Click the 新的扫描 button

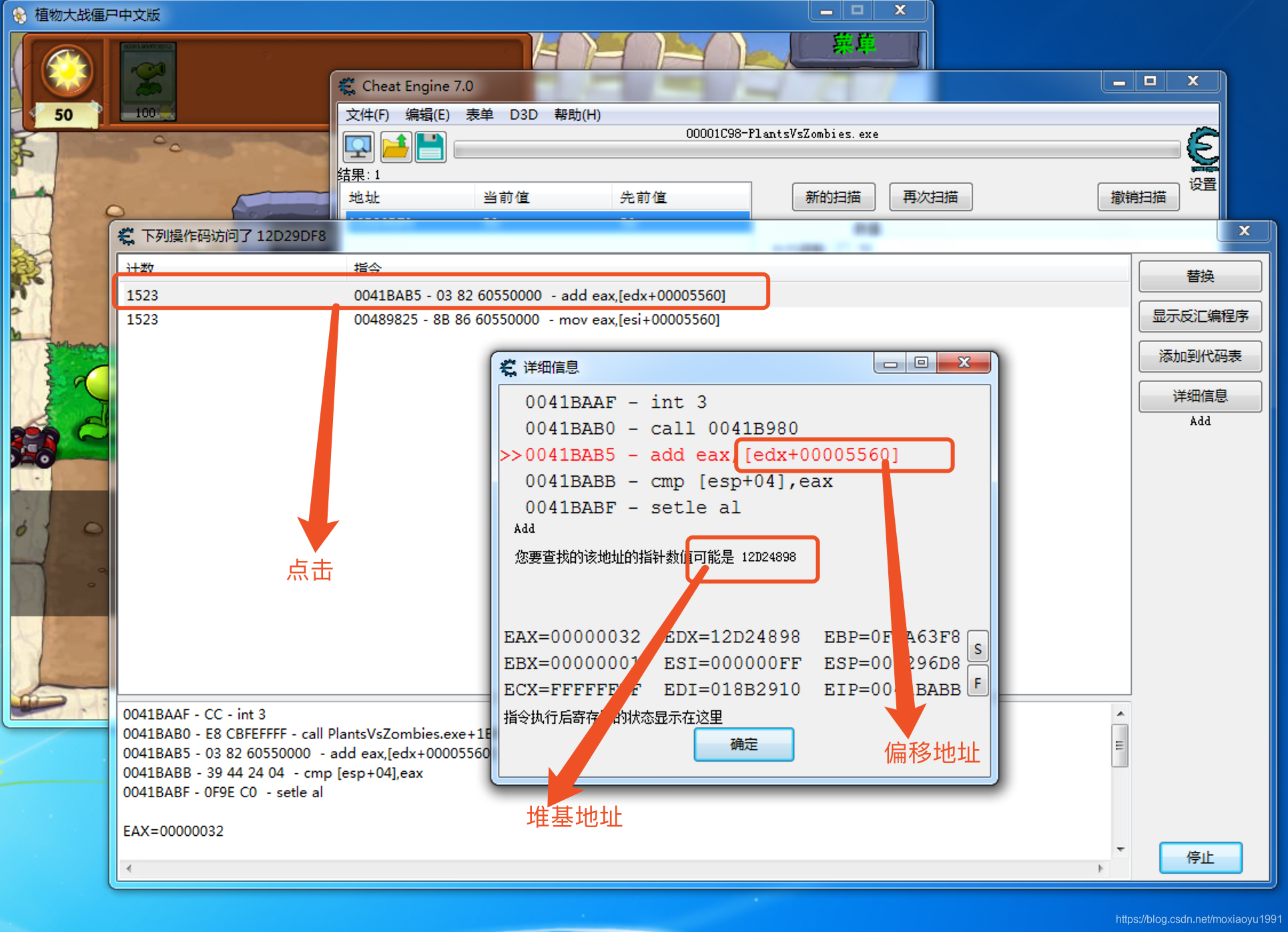[834, 197]
